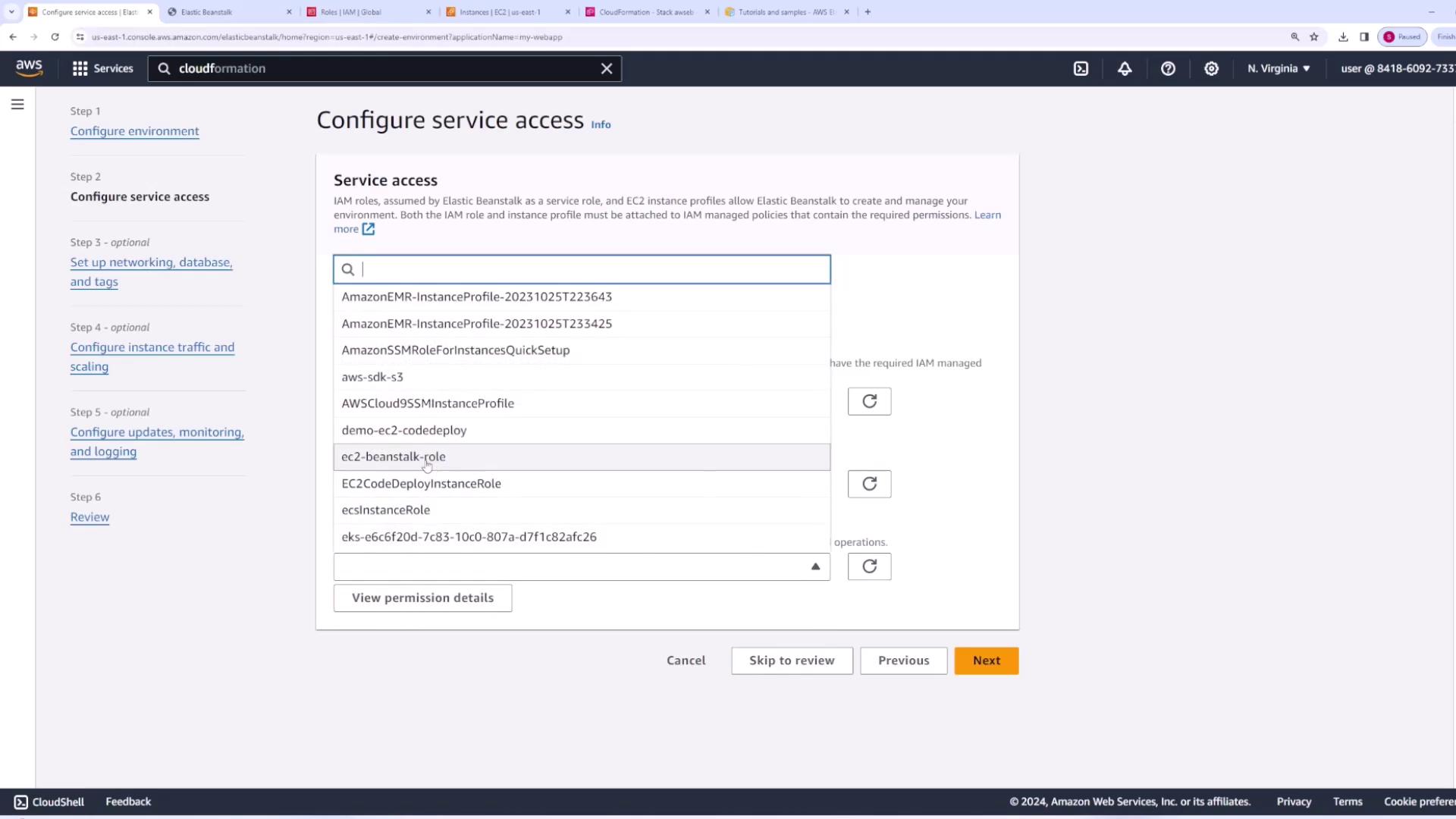Open the Configure environment step link
Screen dimensions: 1456x819
coord(135,131)
